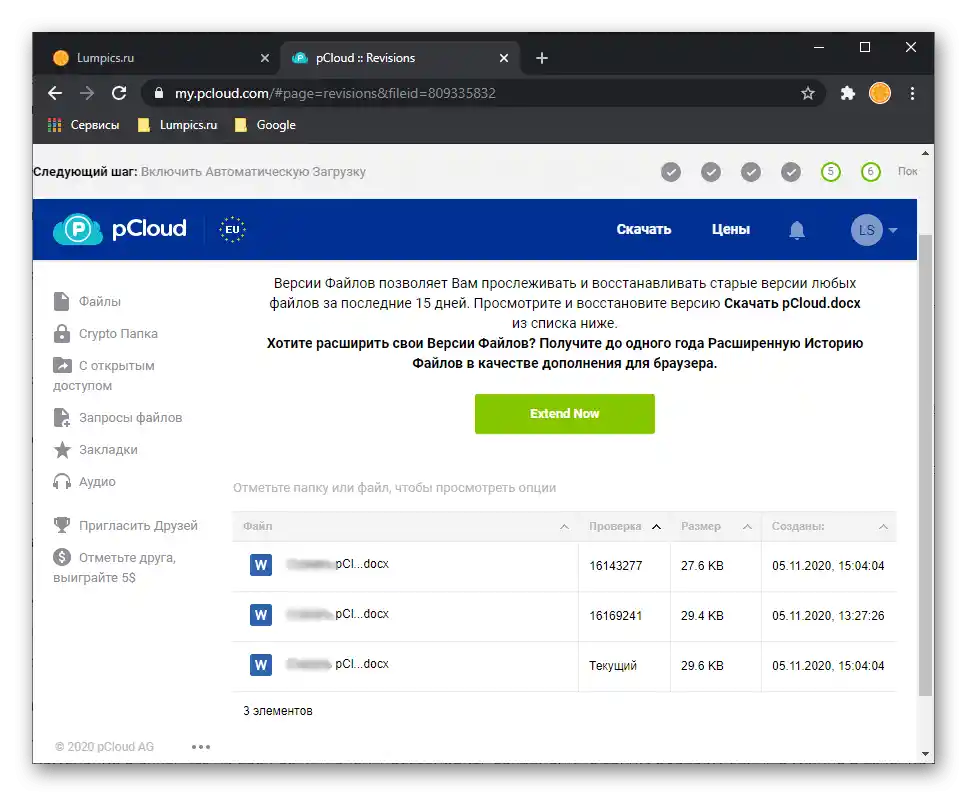
Task: Click the address bar URL
Action: (335, 93)
